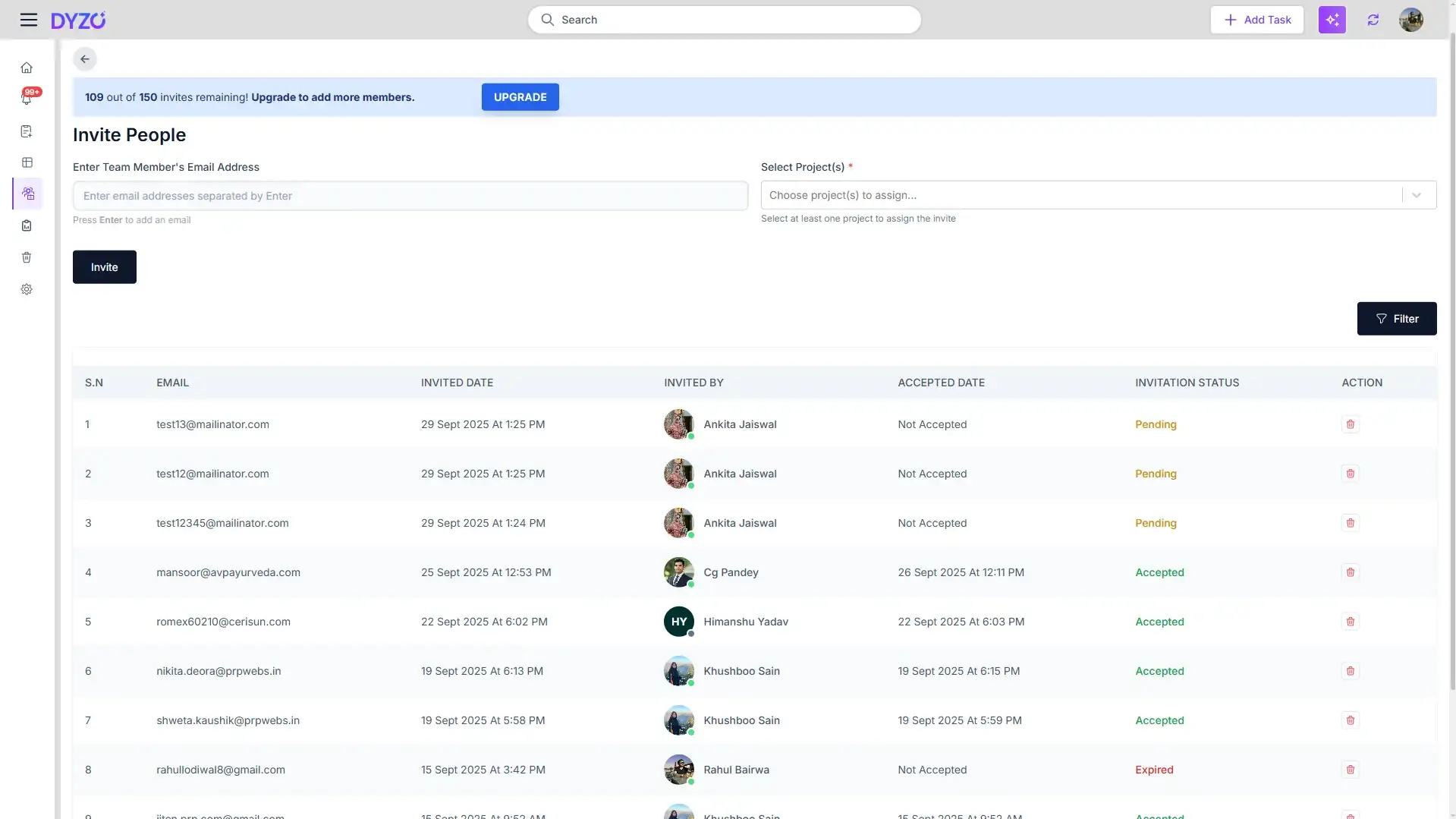Open settings gear in sidebar
Viewport: 1456px width, 819px height.
(27, 289)
